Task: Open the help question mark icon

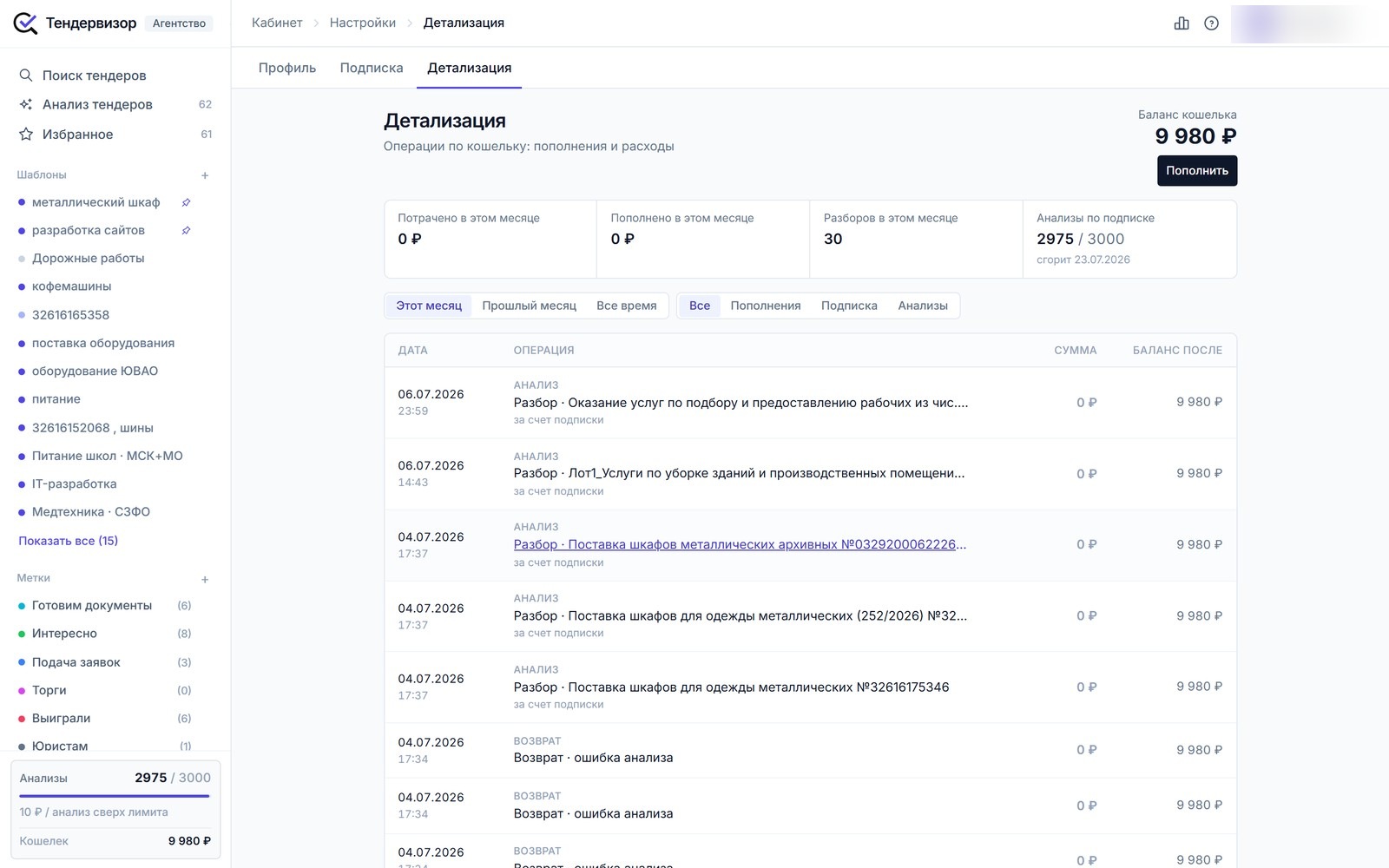Action: point(1211,23)
